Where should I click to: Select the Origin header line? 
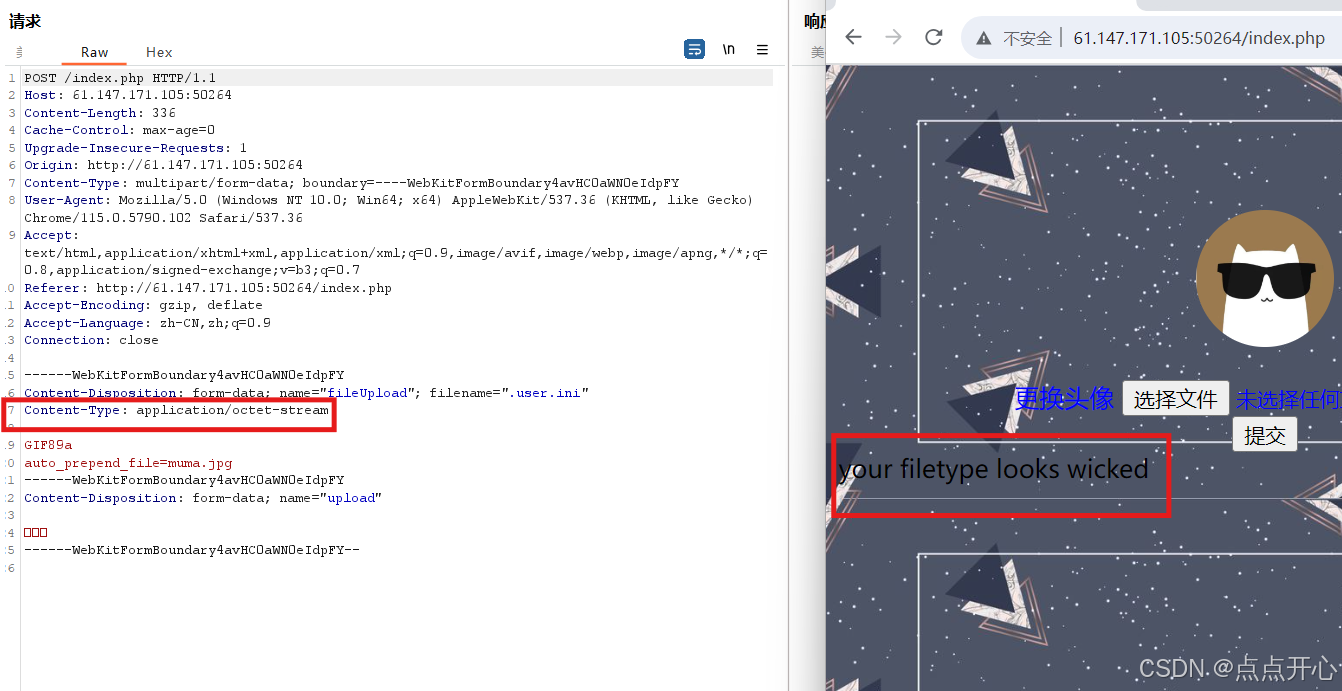[x=163, y=165]
